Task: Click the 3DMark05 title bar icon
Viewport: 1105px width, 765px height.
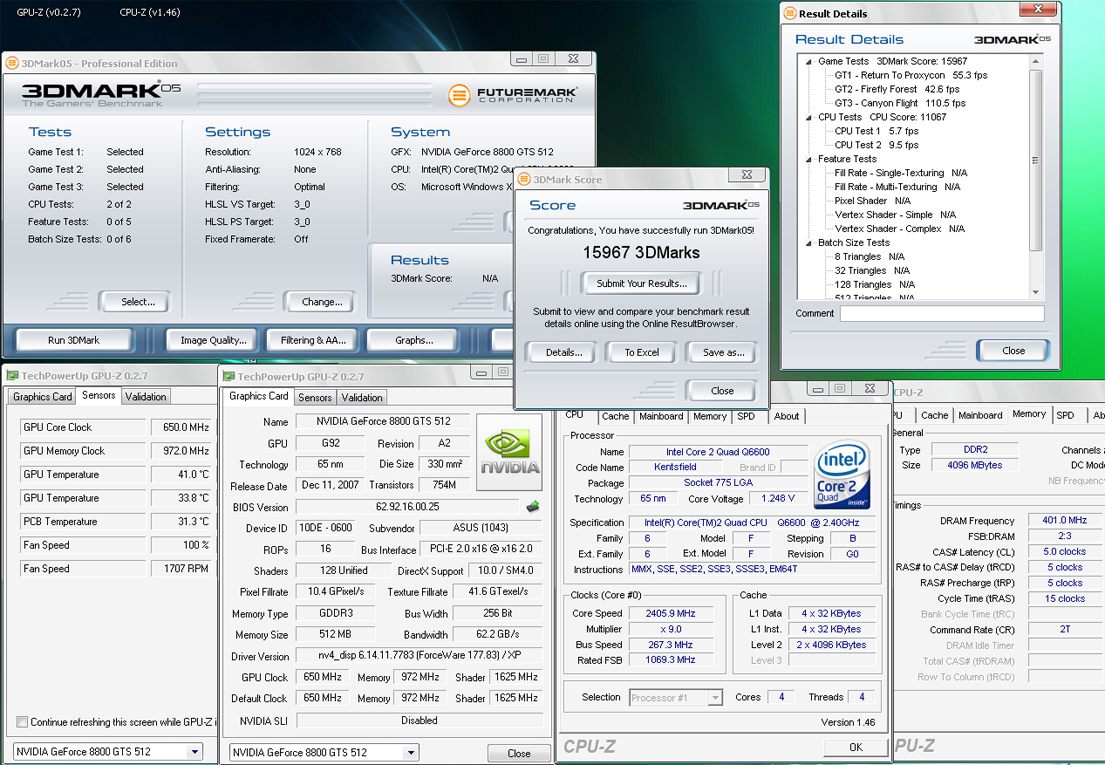Action: (x=12, y=63)
